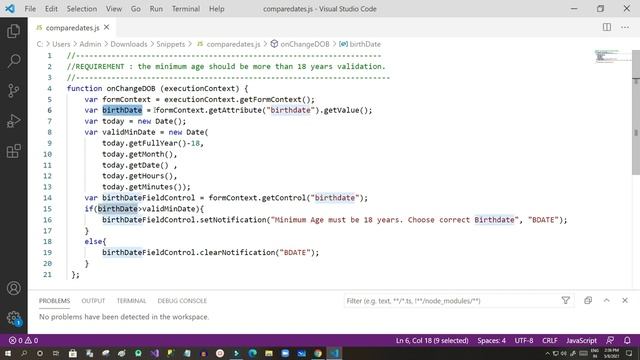Click the editor vertical scrollbar

(636, 112)
